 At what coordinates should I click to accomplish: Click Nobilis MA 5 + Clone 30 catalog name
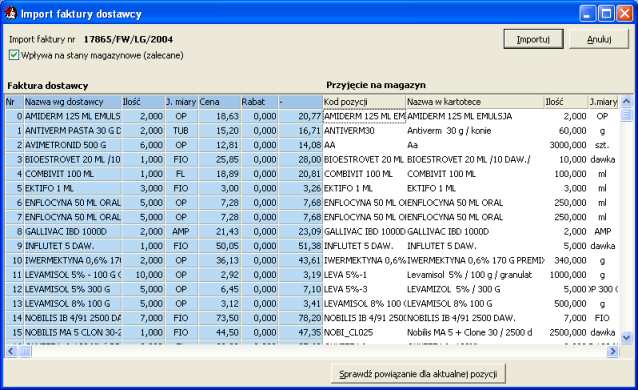pyautogui.click(x=475, y=333)
